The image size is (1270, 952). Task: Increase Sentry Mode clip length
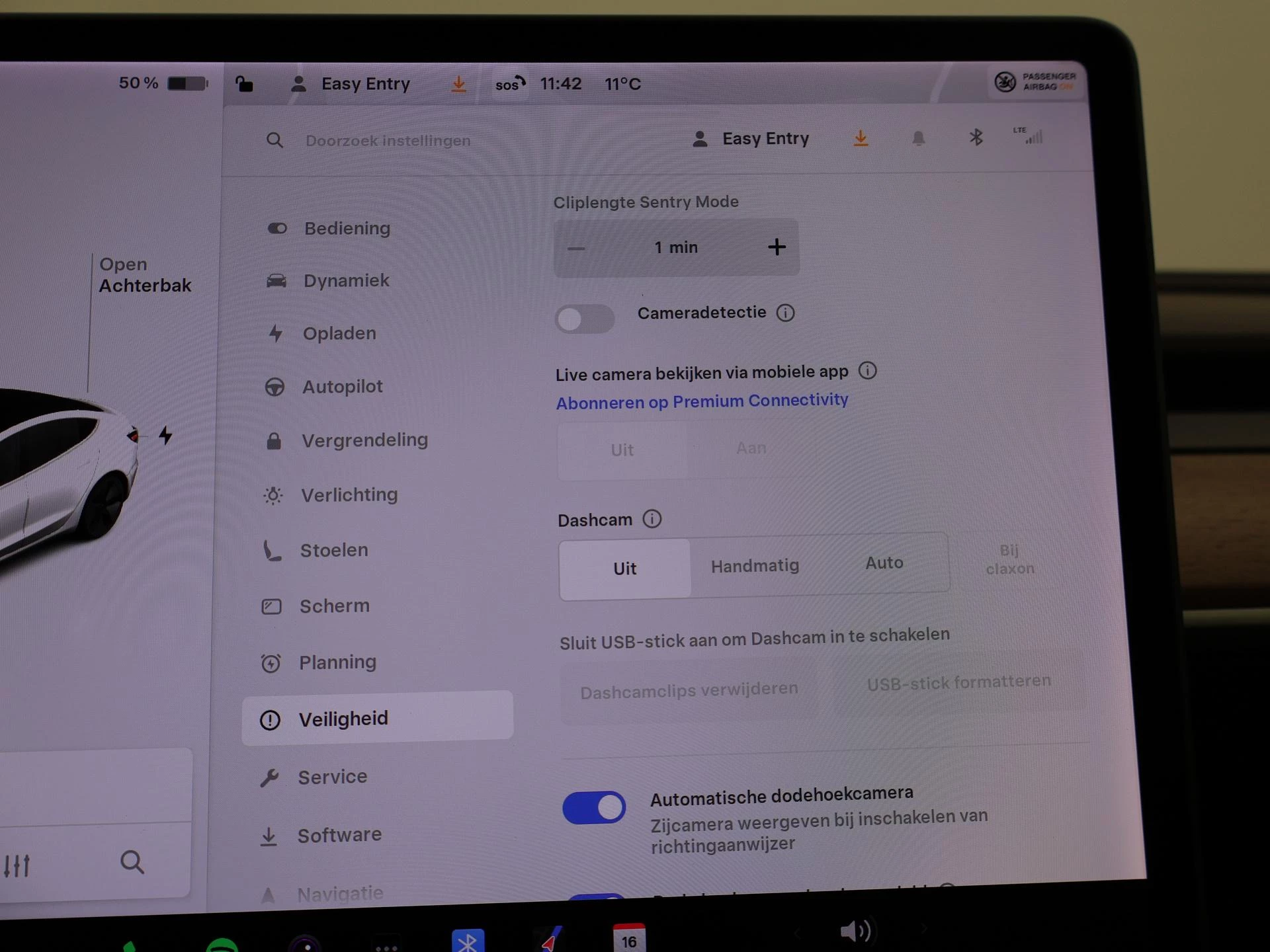[x=777, y=247]
